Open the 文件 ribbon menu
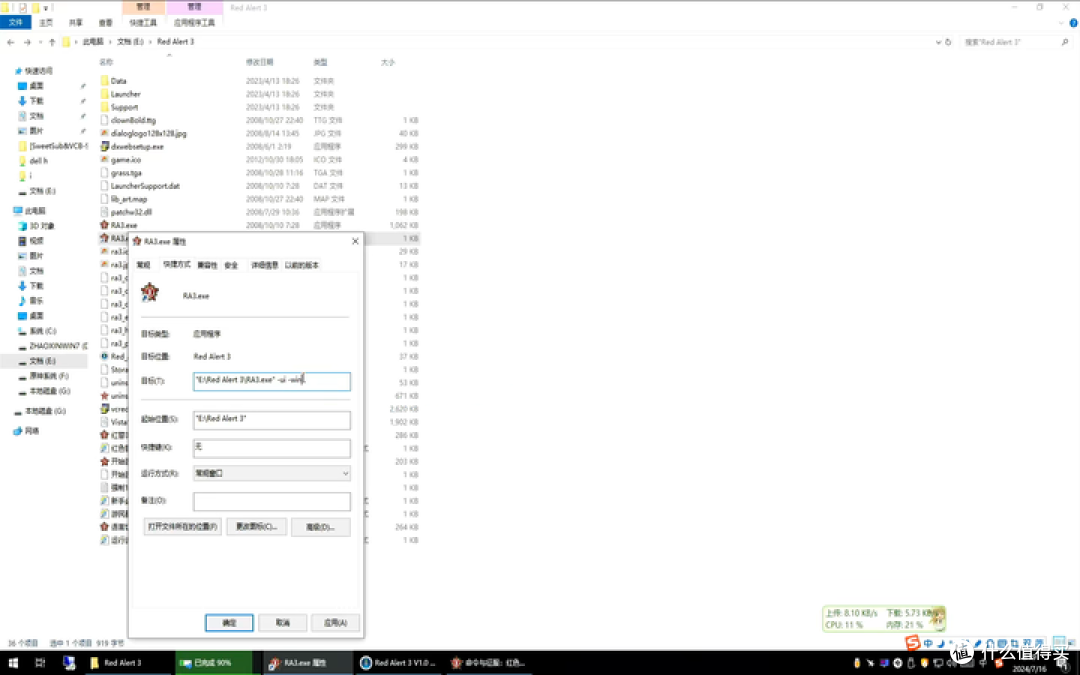Screen dimensions: 1080x675 point(15,23)
